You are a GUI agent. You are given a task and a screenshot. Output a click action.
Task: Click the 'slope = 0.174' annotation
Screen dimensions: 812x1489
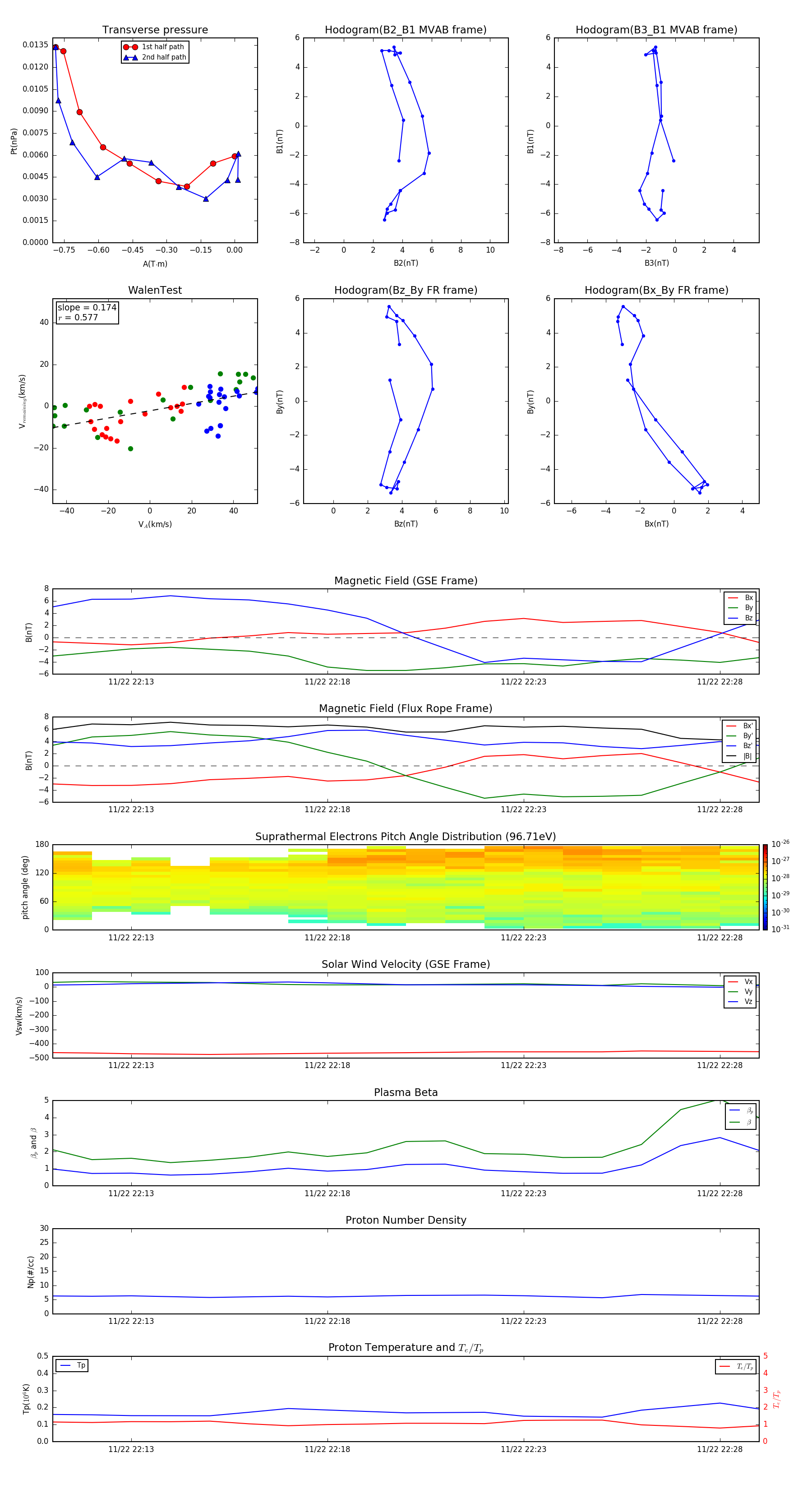[x=87, y=308]
